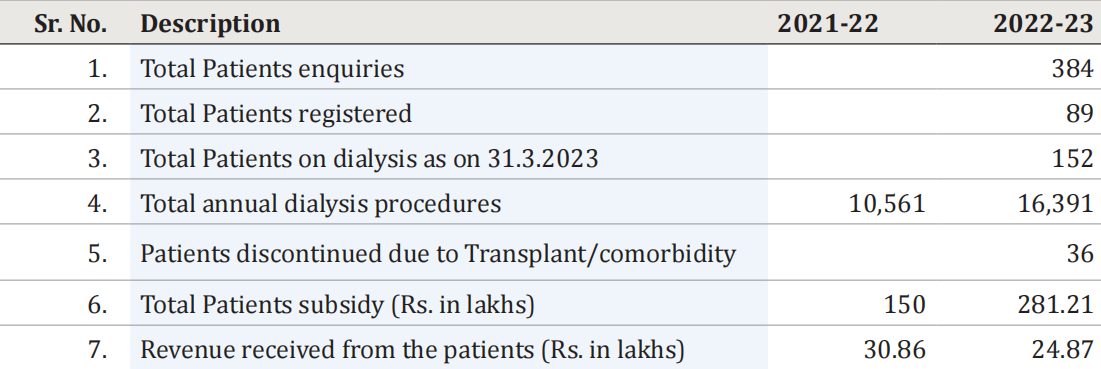Click the 150 subsidy value for 2021-22
1101x369 pixels.
click(904, 304)
